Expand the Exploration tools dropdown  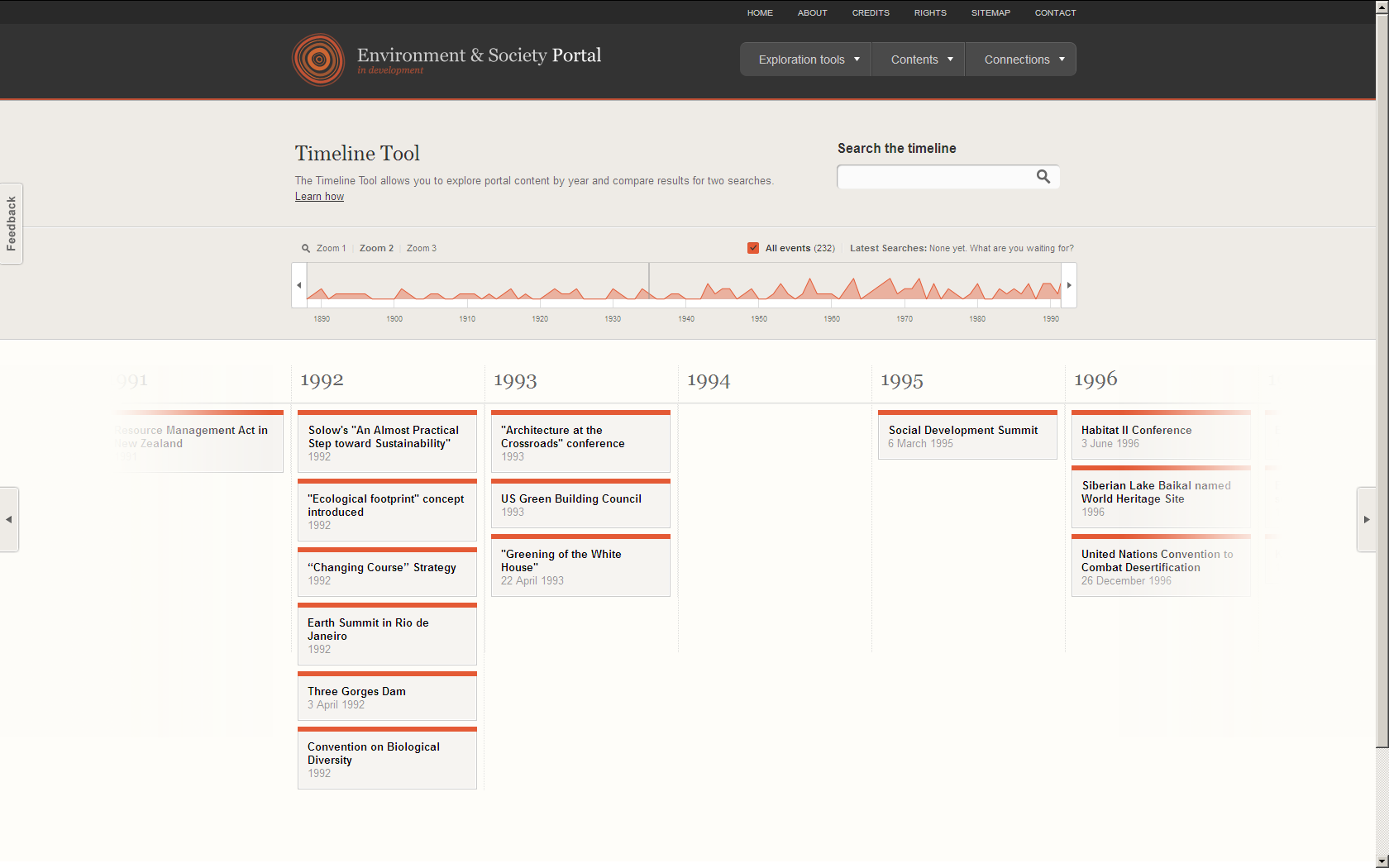tap(805, 60)
